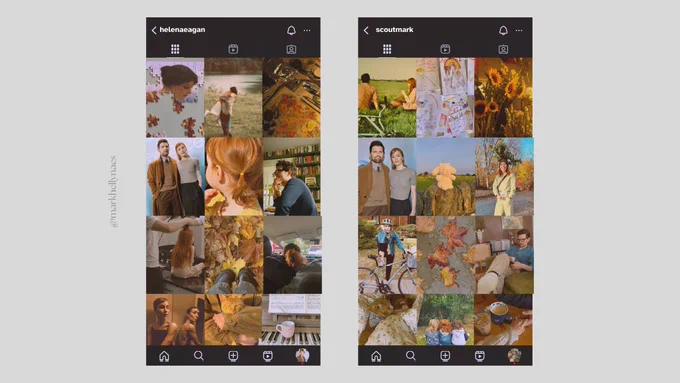Open mug on piano keys post
Viewport: 680px width, 383px height.
(x=292, y=320)
